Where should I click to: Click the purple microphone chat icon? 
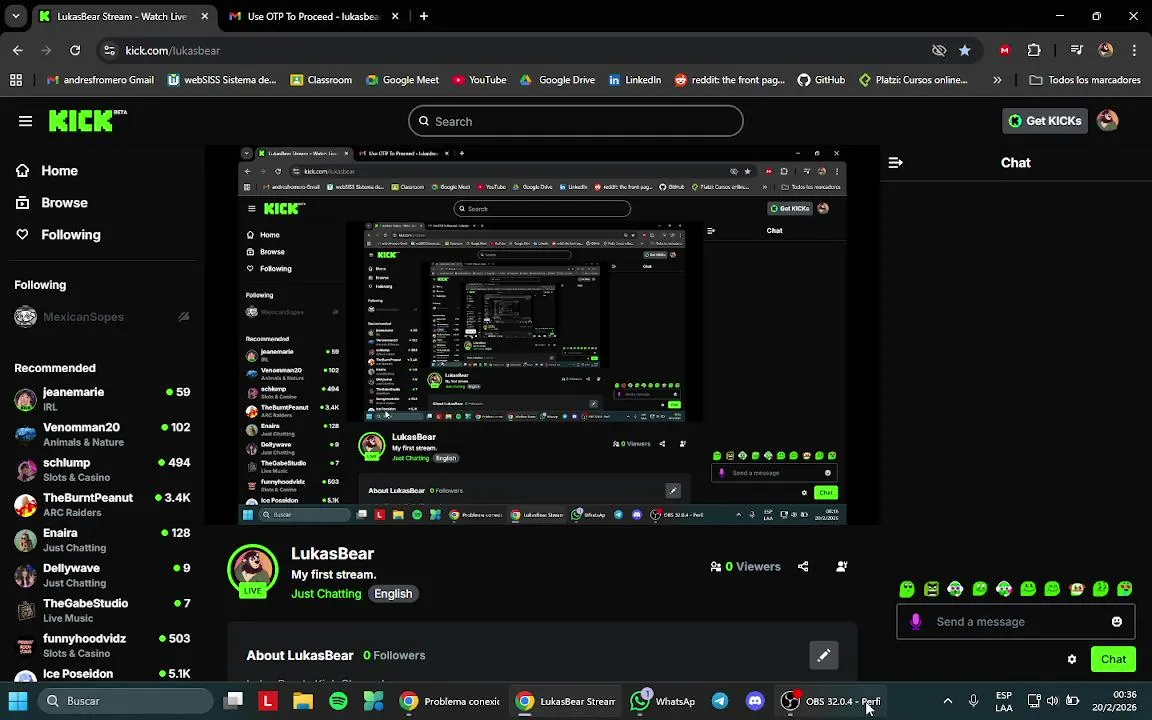pyautogui.click(x=915, y=622)
